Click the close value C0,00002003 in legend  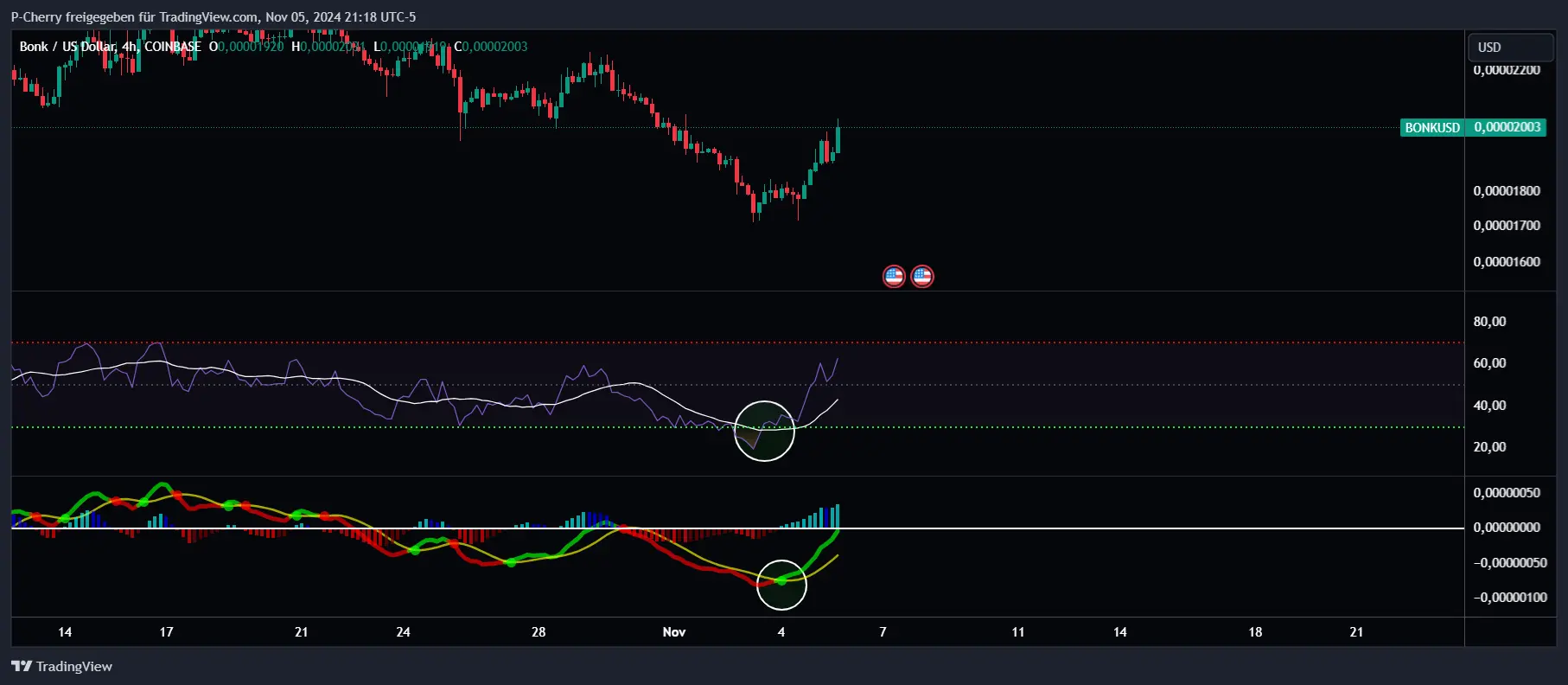491,47
